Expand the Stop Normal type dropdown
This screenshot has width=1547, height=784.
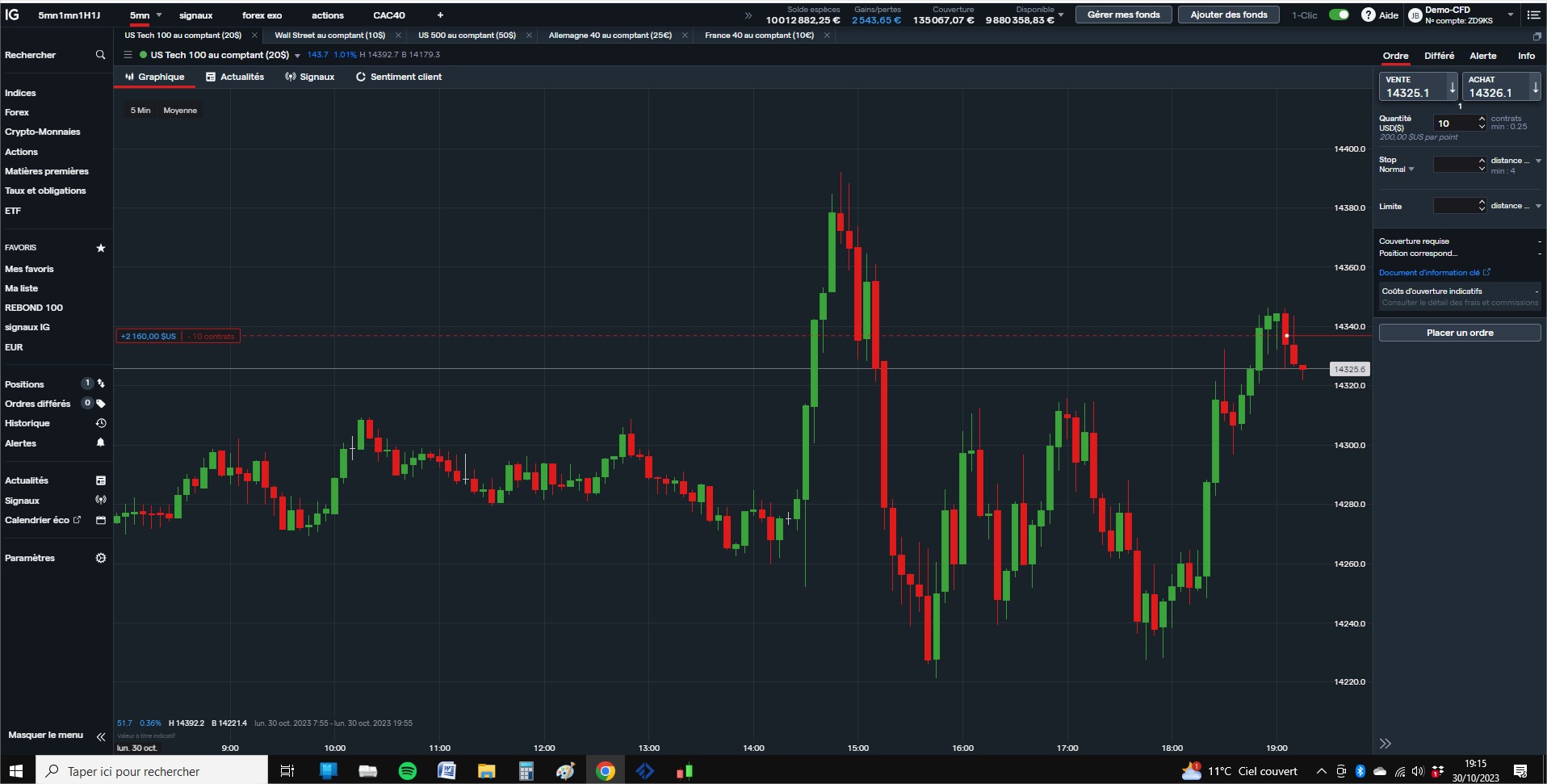1411,170
